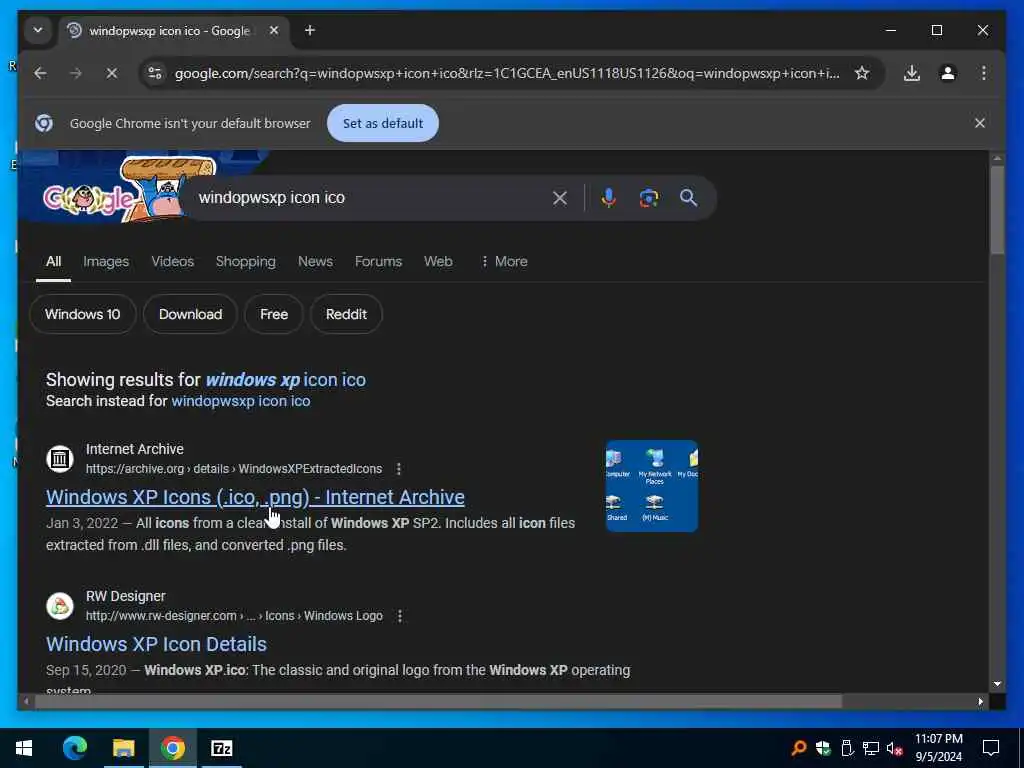Apply the Windows 10 filter chip
Image resolution: width=1024 pixels, height=768 pixels.
coord(83,314)
